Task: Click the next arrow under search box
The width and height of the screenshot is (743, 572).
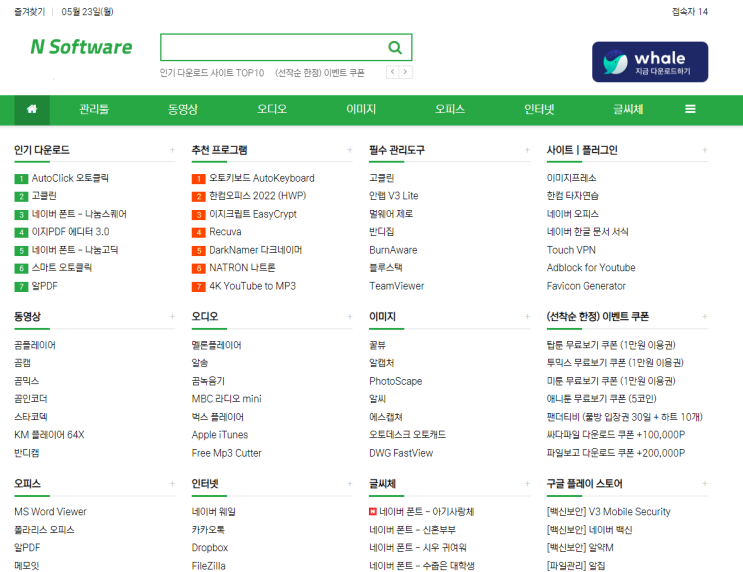Action: [405, 72]
